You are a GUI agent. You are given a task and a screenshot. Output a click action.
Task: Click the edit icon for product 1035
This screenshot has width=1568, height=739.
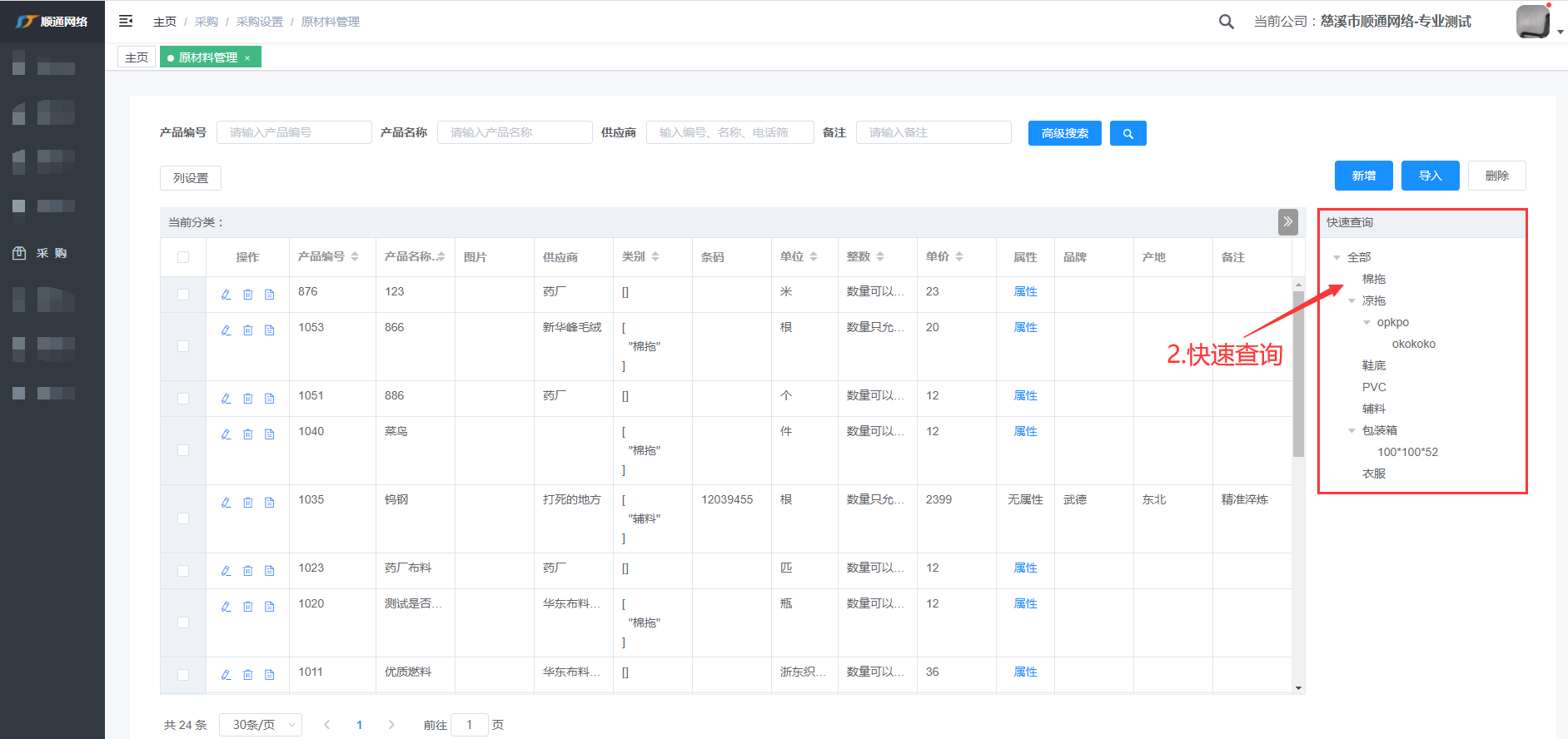point(226,503)
